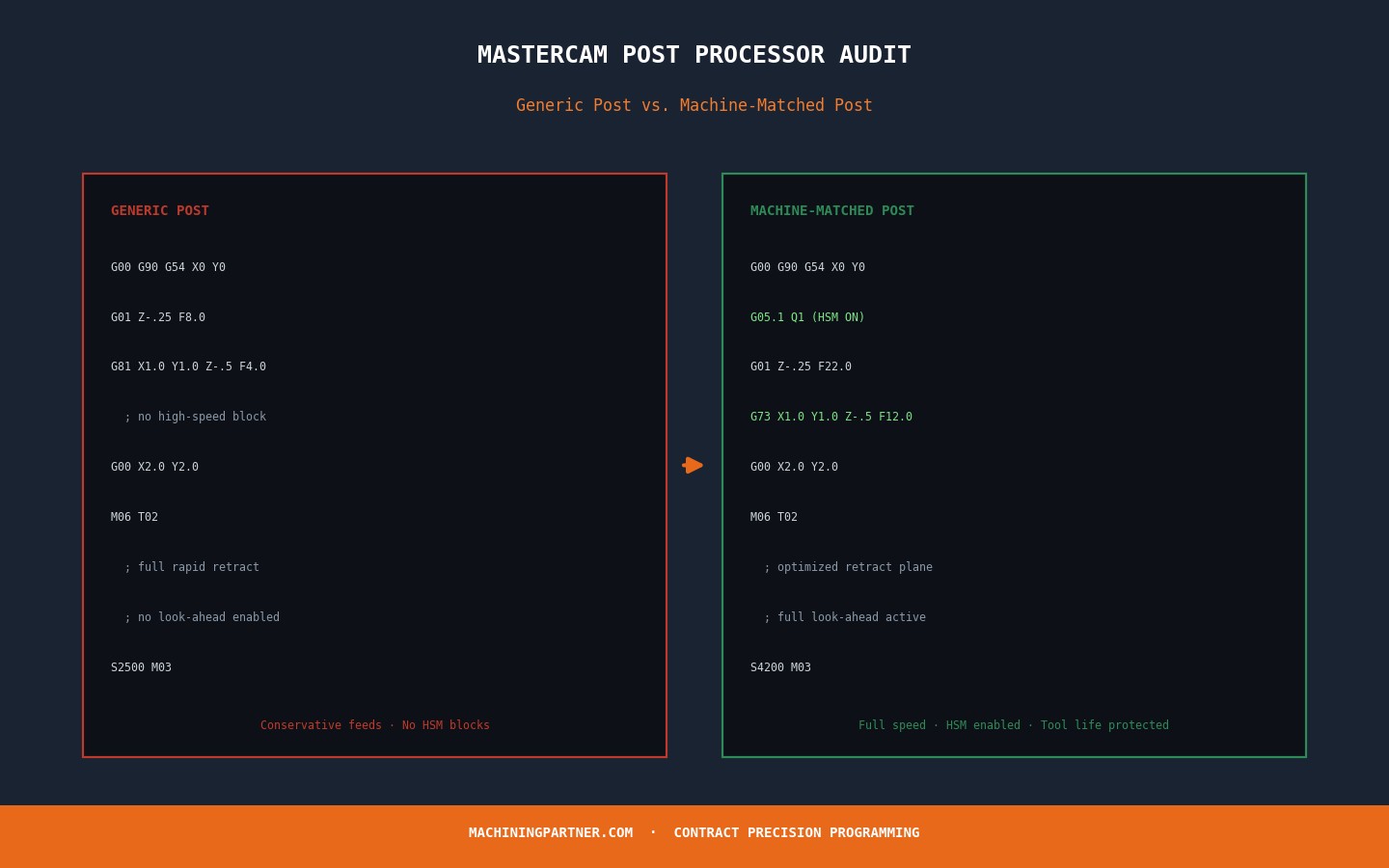Click the Conservative feeds No HSM blocks caption
The image size is (1389, 868).
point(375,725)
